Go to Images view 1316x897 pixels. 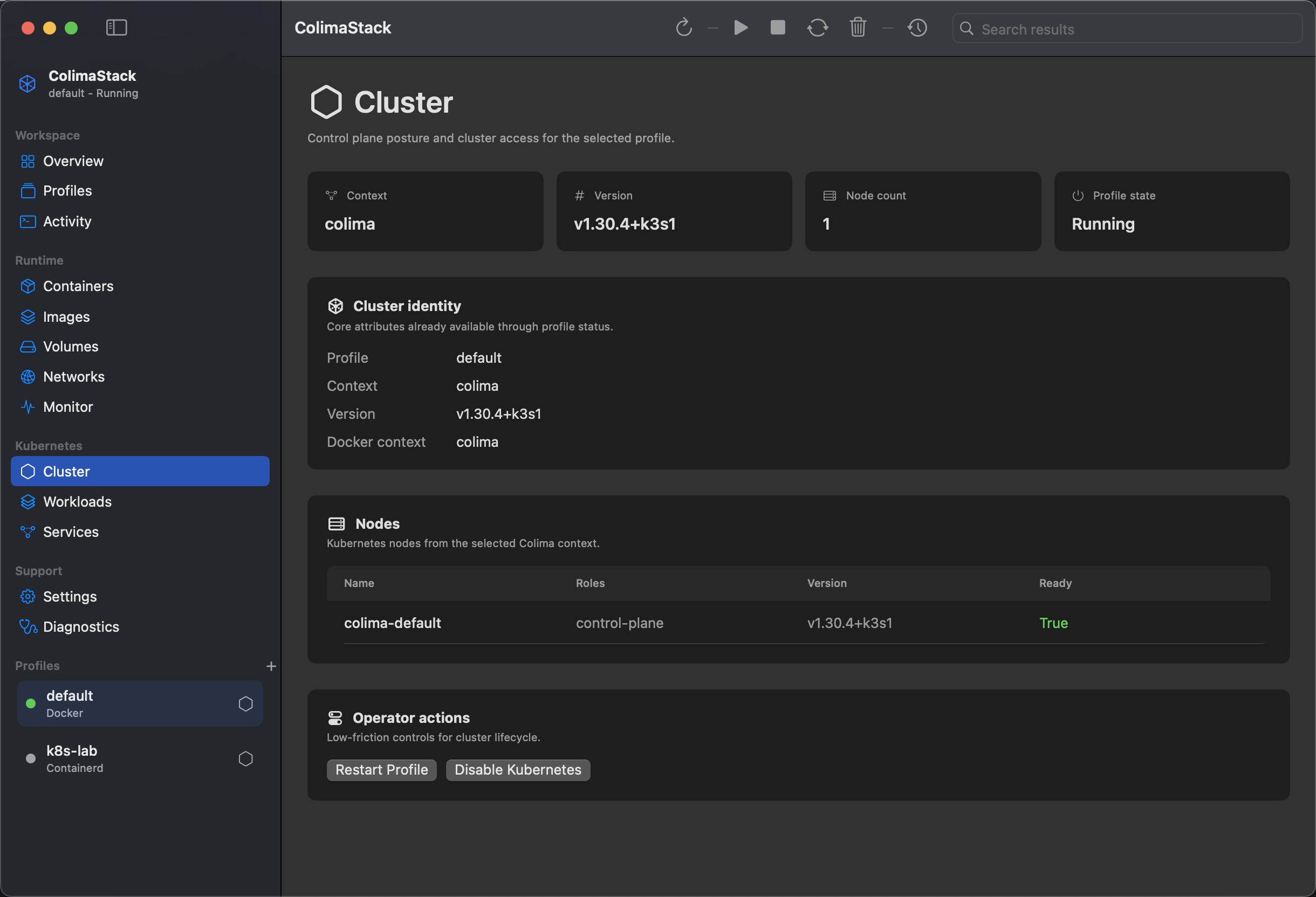point(140,317)
